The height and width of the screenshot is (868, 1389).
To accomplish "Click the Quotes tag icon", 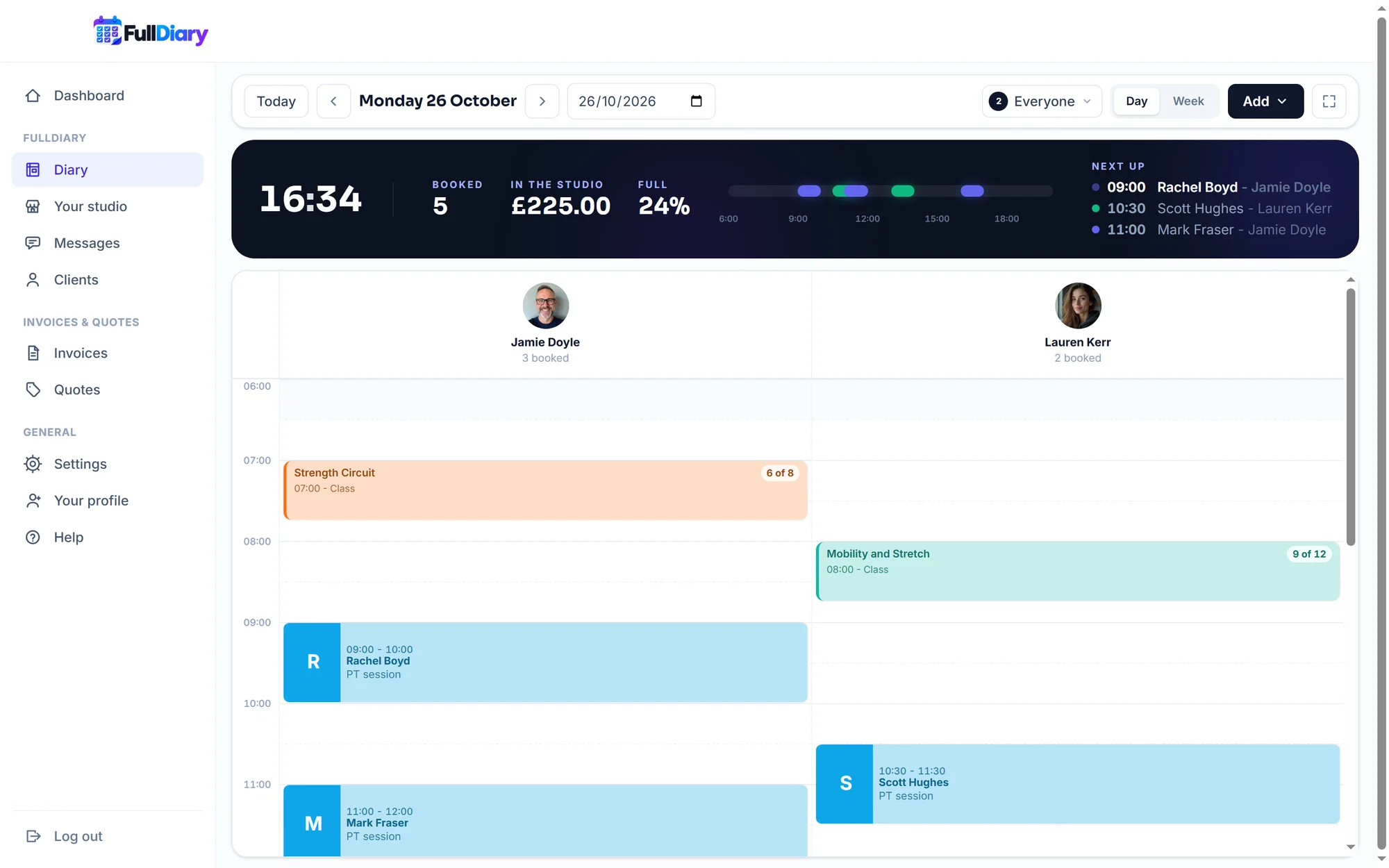I will (x=33, y=390).
